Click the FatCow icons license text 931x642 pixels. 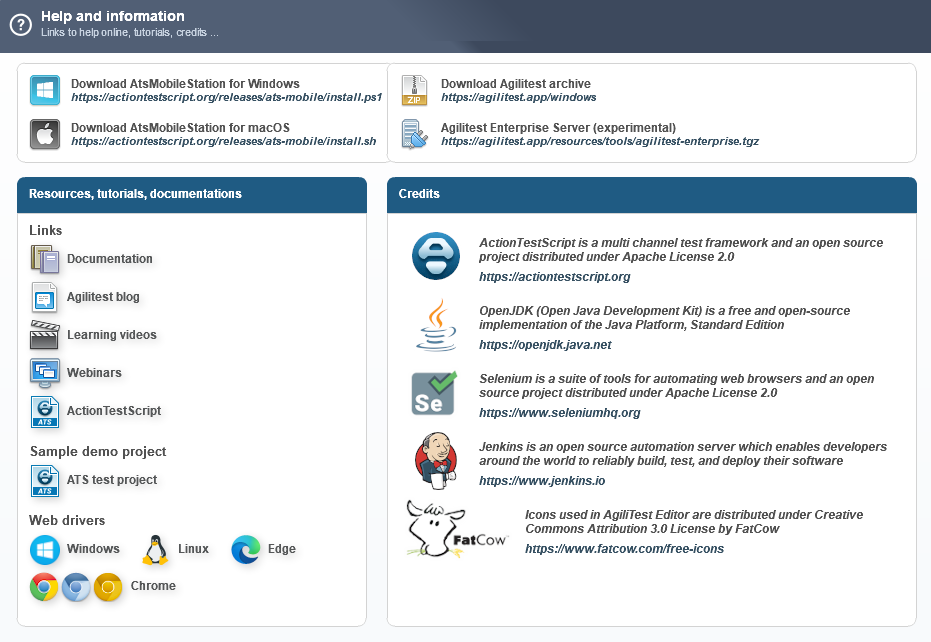pyautogui.click(x=694, y=522)
